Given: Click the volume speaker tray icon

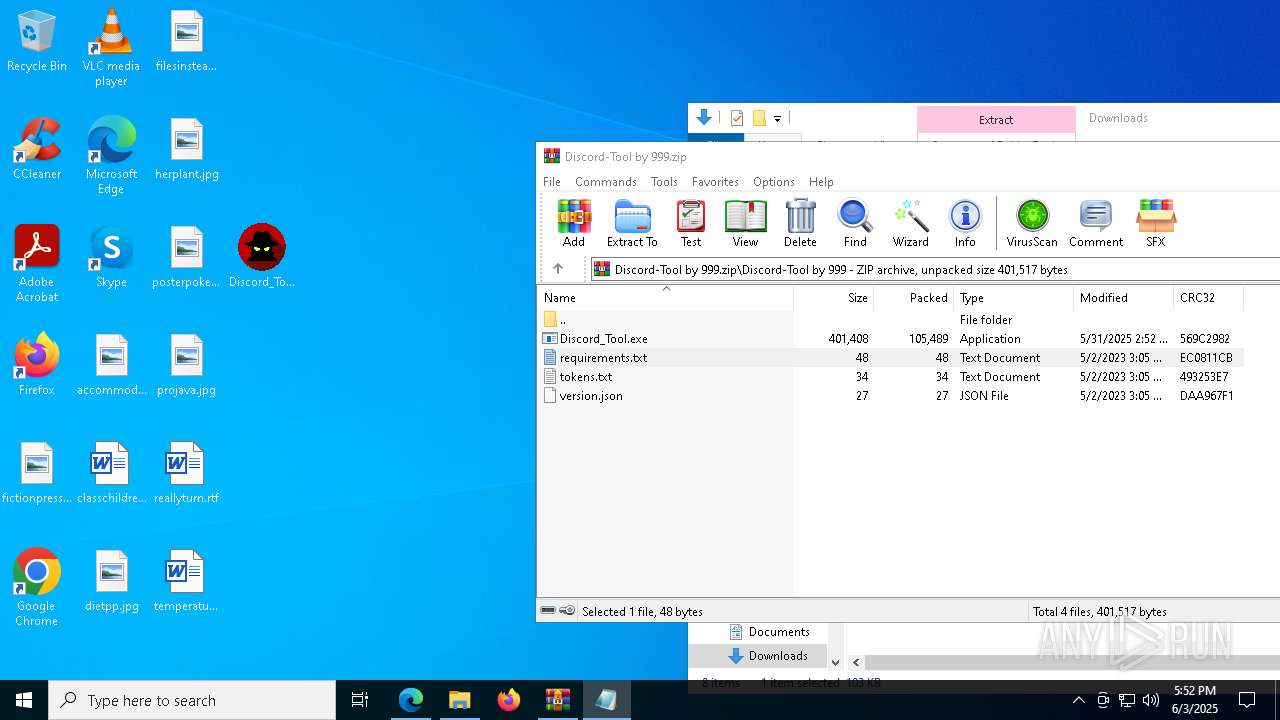Looking at the screenshot, I should click(x=1151, y=700).
